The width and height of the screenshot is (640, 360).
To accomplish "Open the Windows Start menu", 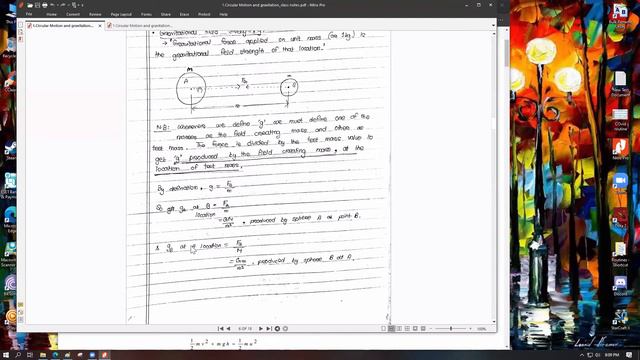I will click(6, 355).
